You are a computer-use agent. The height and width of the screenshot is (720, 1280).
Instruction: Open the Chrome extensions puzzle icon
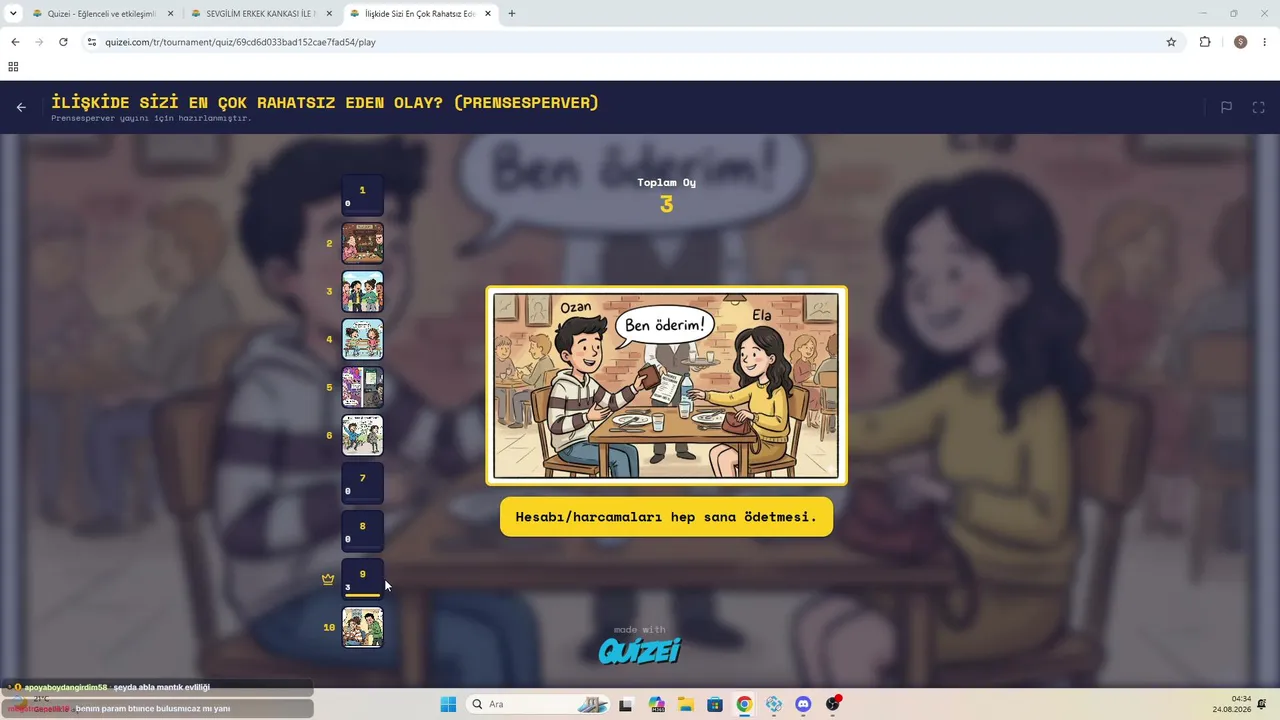tap(1205, 42)
